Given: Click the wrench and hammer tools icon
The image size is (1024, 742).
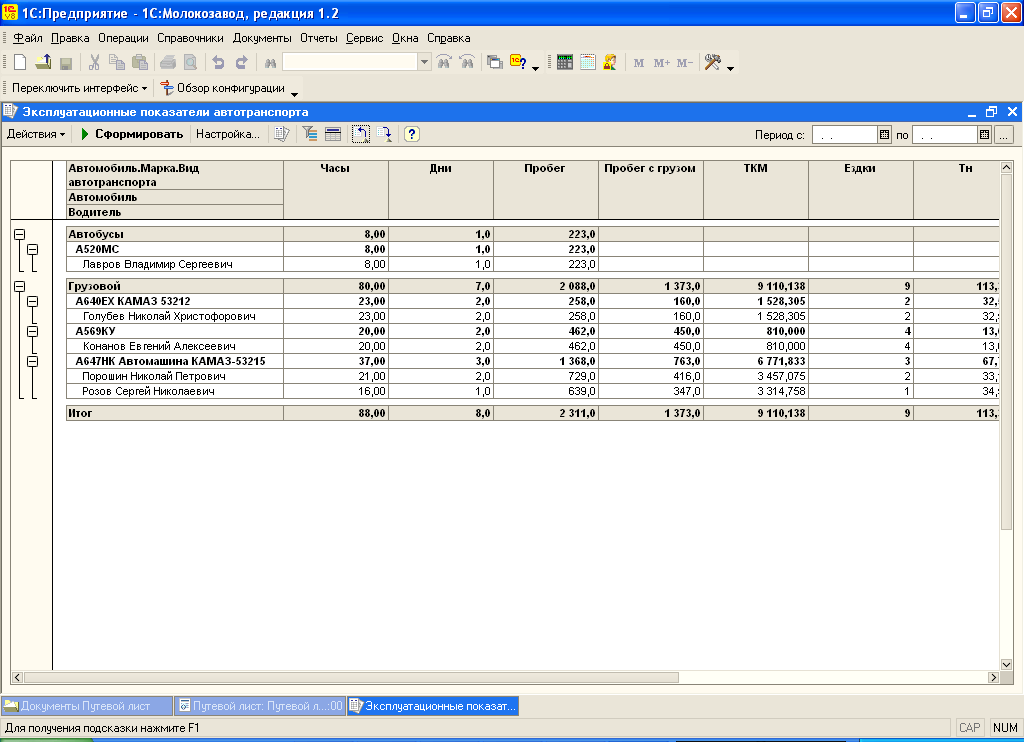Looking at the screenshot, I should (x=713, y=62).
